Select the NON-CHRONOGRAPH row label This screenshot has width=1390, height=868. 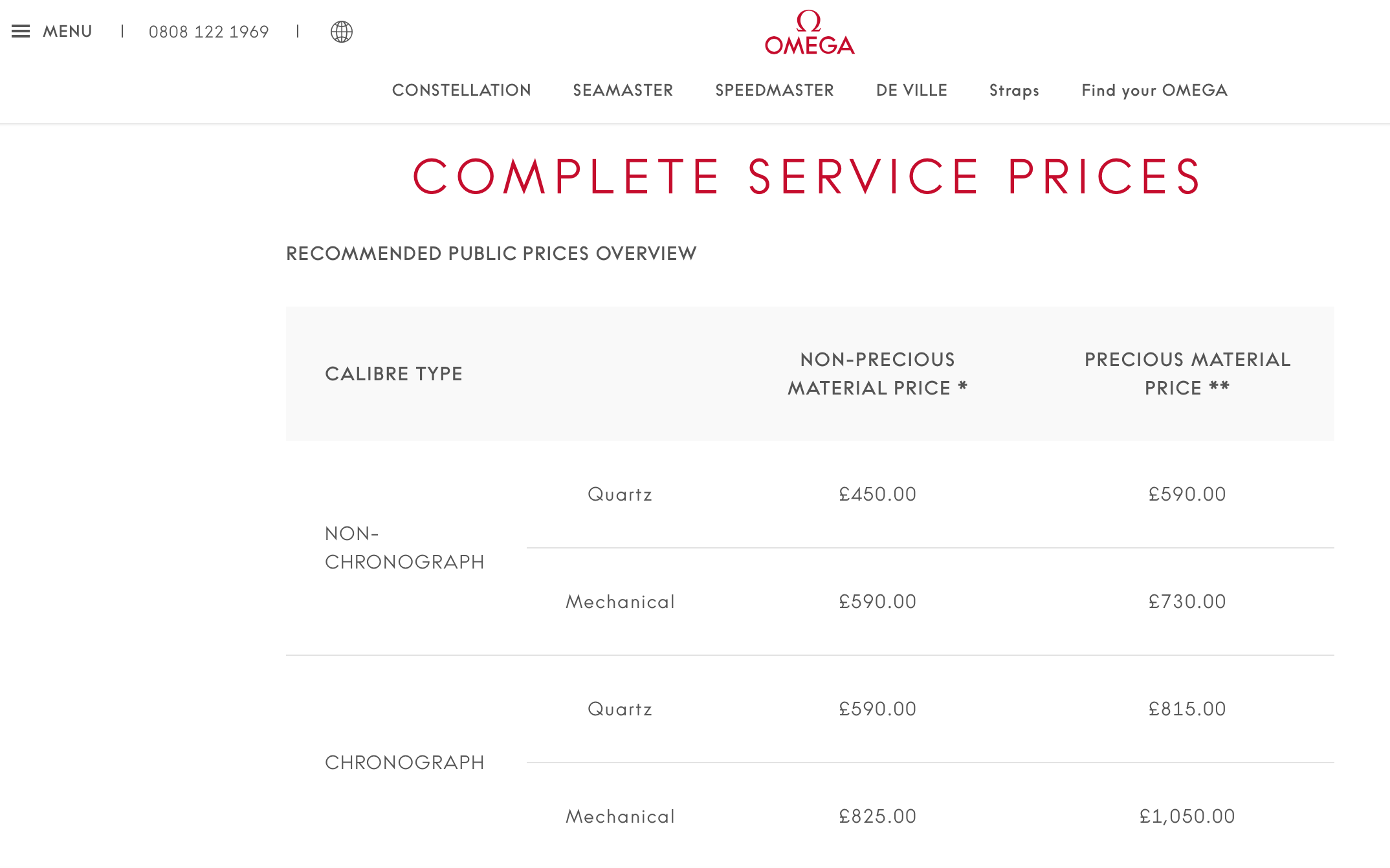point(404,548)
